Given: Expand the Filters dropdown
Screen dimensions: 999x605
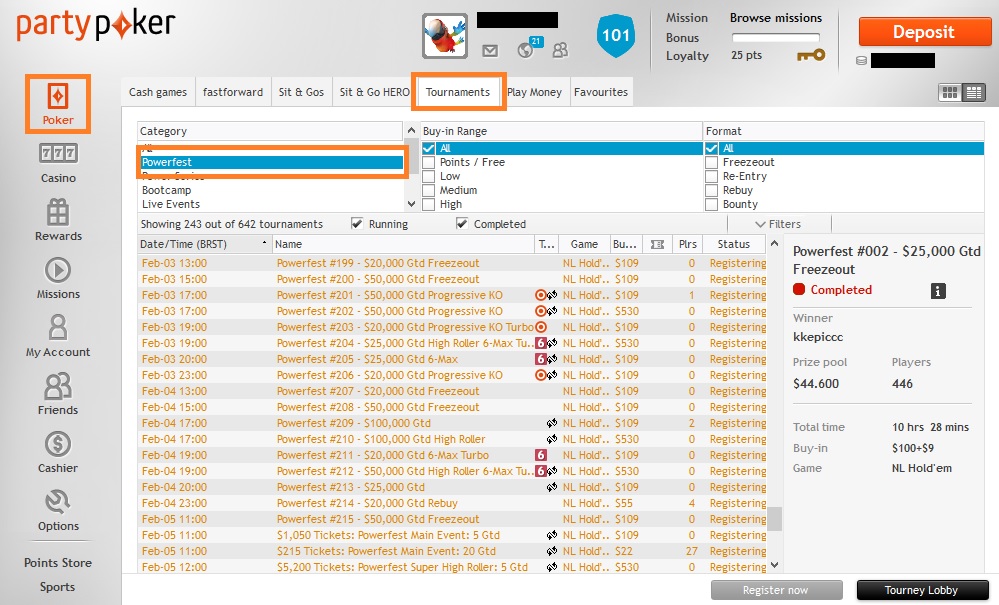Looking at the screenshot, I should tap(778, 224).
